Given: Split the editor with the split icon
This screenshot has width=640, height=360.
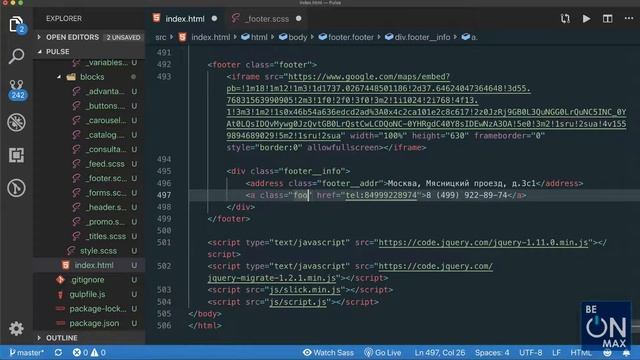Looking at the screenshot, I should [608, 18].
